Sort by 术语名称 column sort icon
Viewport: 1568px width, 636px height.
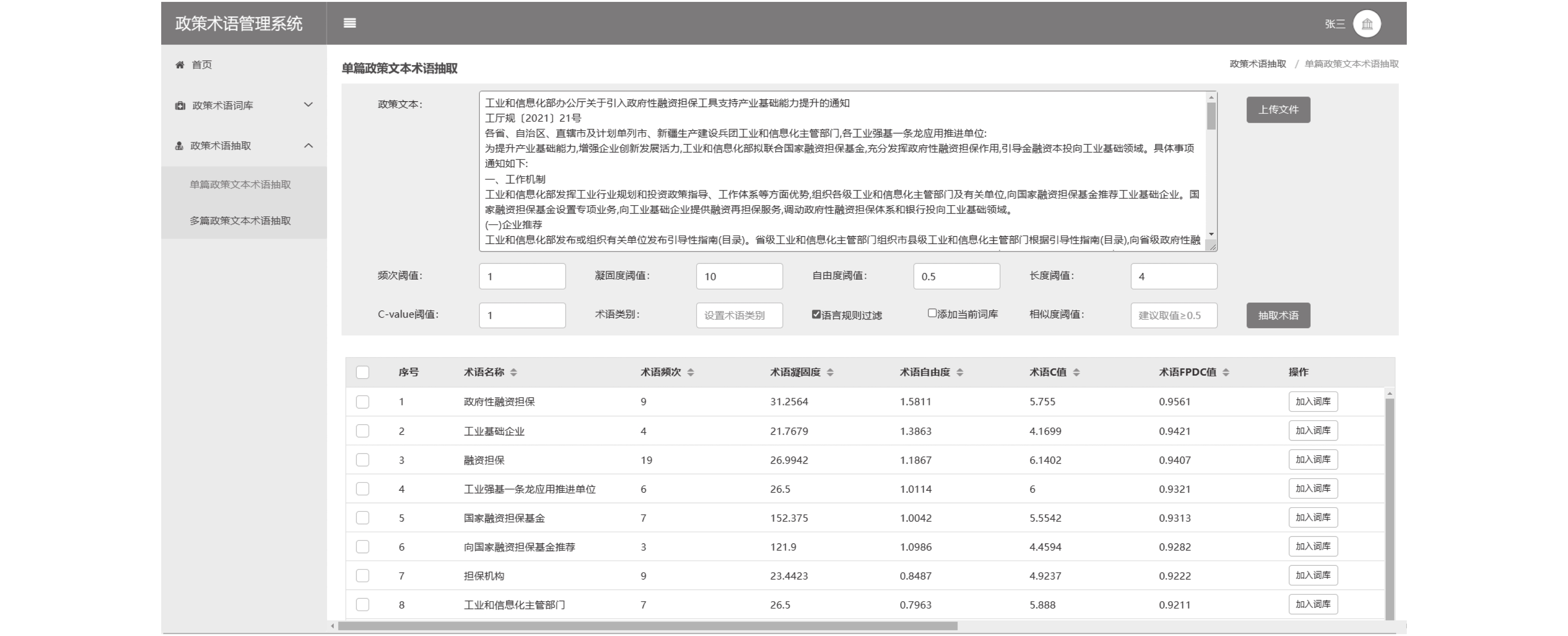pyautogui.click(x=514, y=372)
